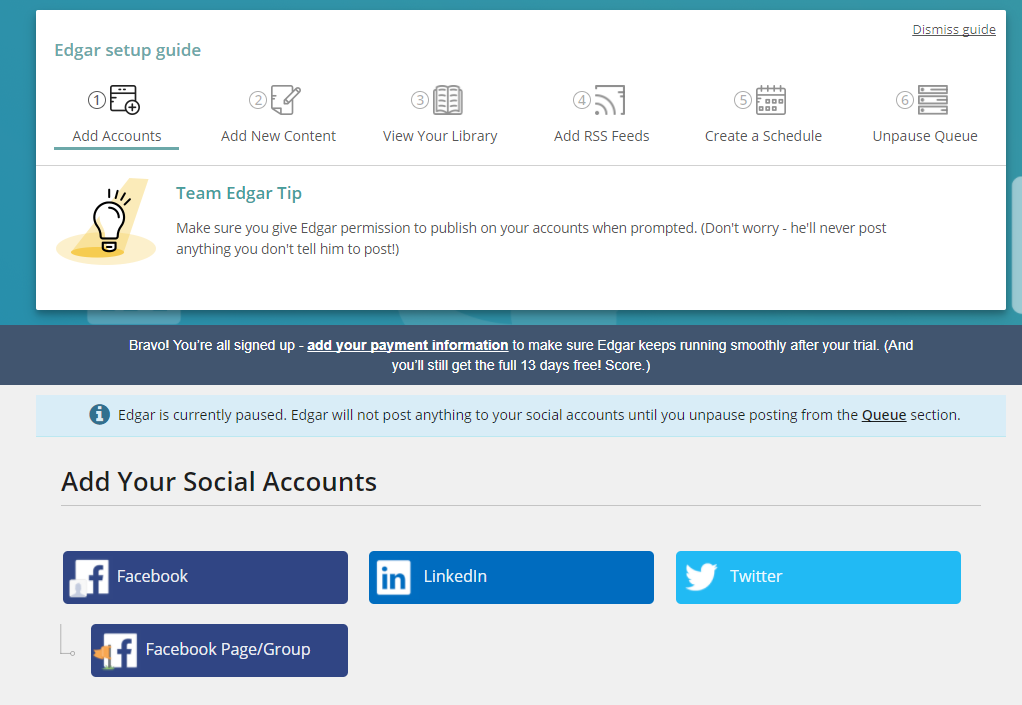This screenshot has width=1022, height=705.
Task: Click the View Your Library book icon
Action: [x=448, y=100]
